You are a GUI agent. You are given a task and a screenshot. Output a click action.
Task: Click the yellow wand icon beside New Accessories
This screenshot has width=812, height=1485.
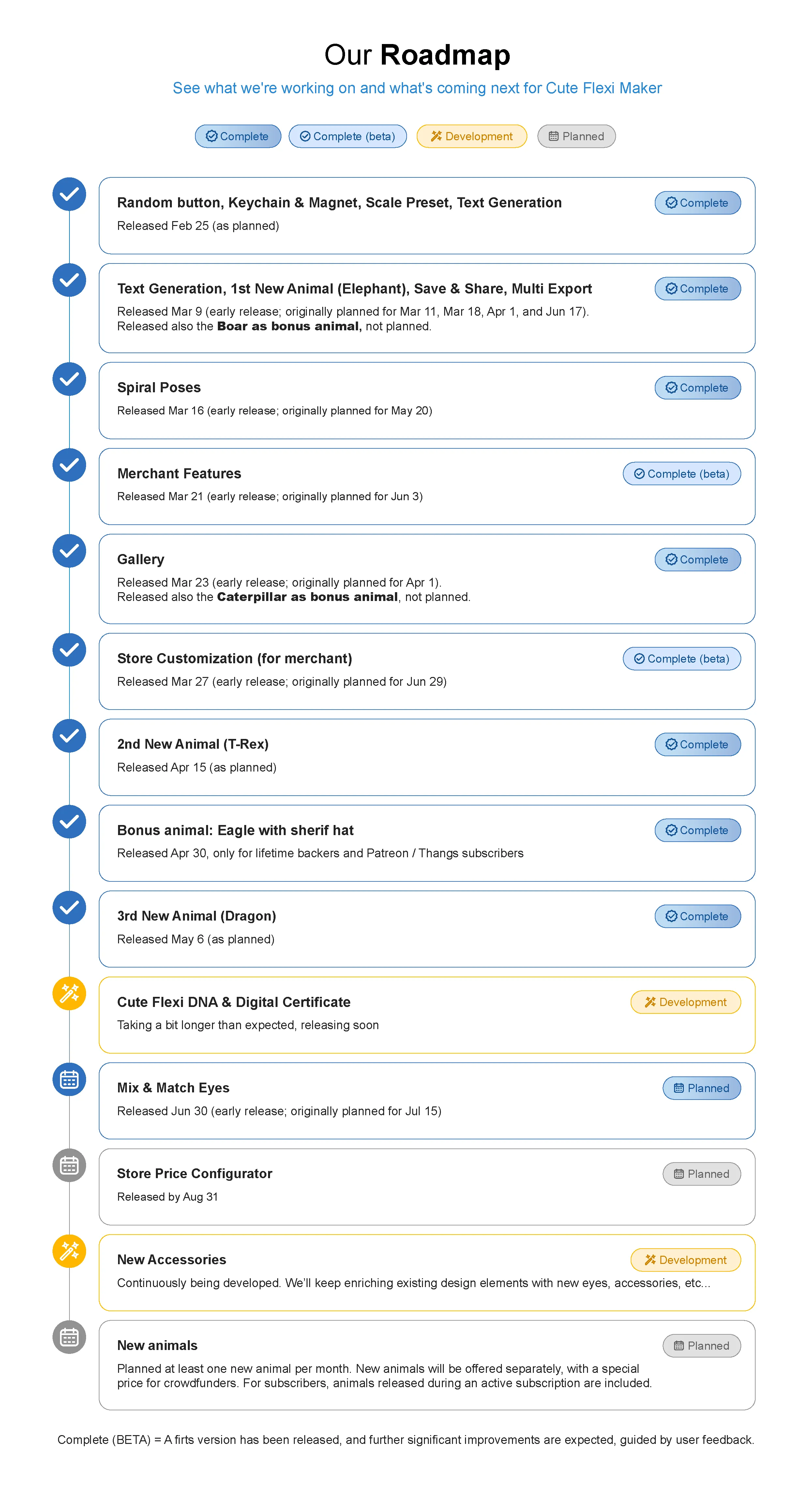[x=69, y=1252]
